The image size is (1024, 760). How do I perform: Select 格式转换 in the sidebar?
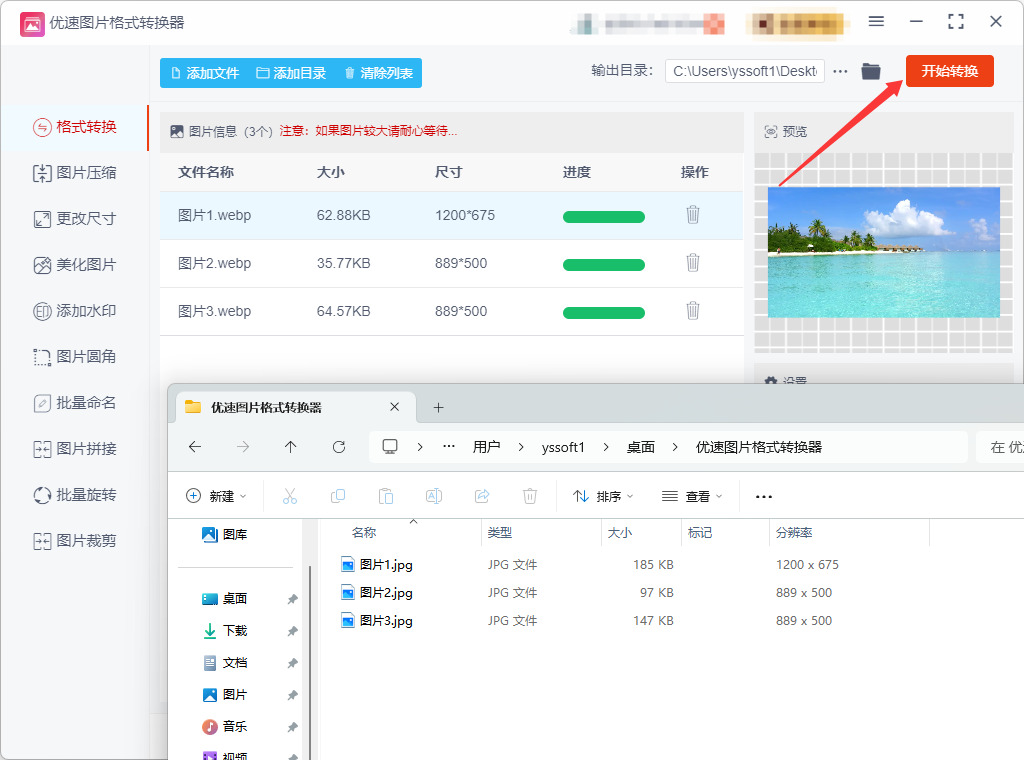75,127
